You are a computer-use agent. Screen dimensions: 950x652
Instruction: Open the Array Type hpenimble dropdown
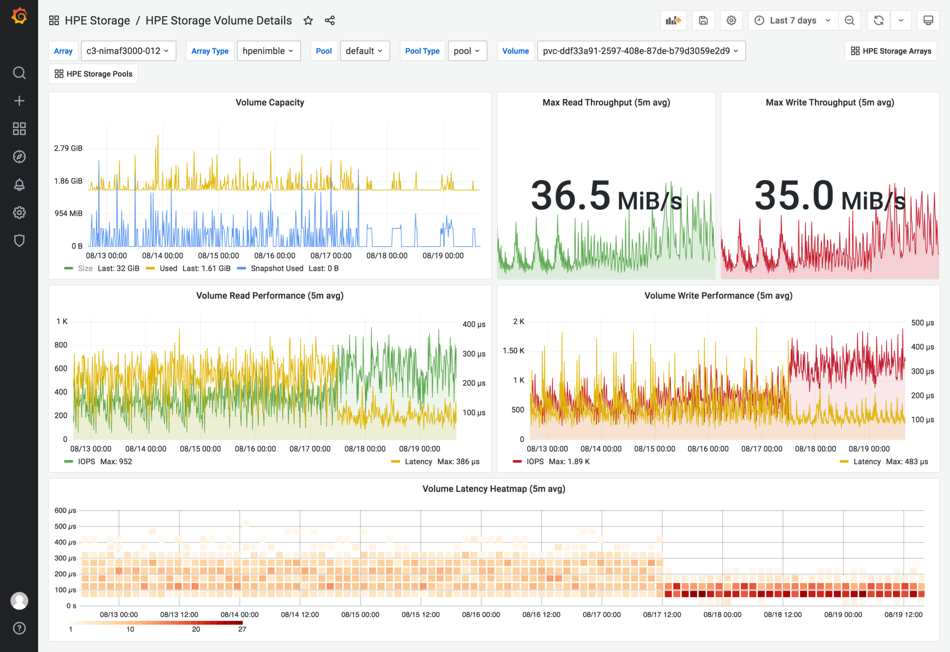click(268, 51)
